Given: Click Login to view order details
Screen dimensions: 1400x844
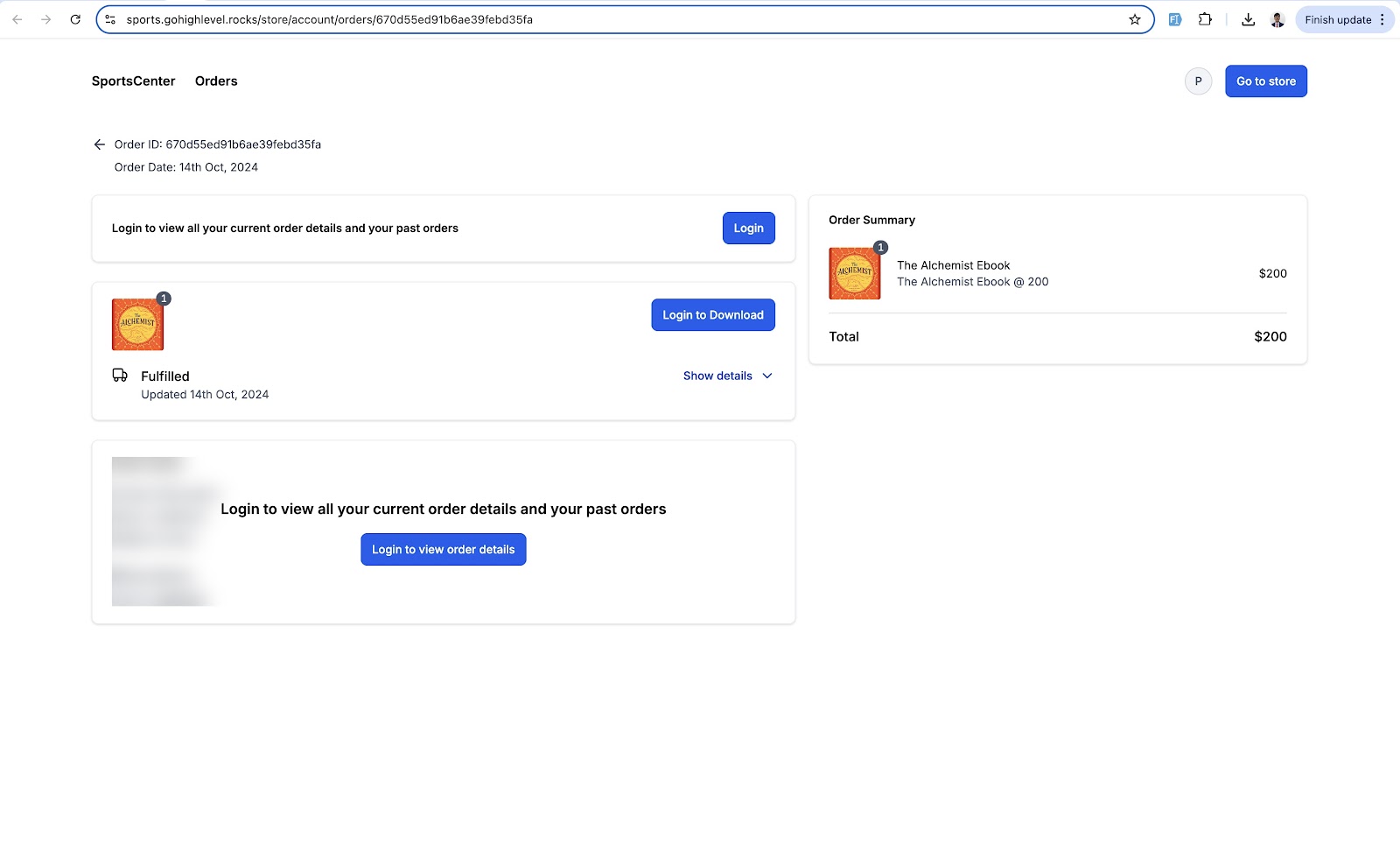Looking at the screenshot, I should pyautogui.click(x=444, y=550).
